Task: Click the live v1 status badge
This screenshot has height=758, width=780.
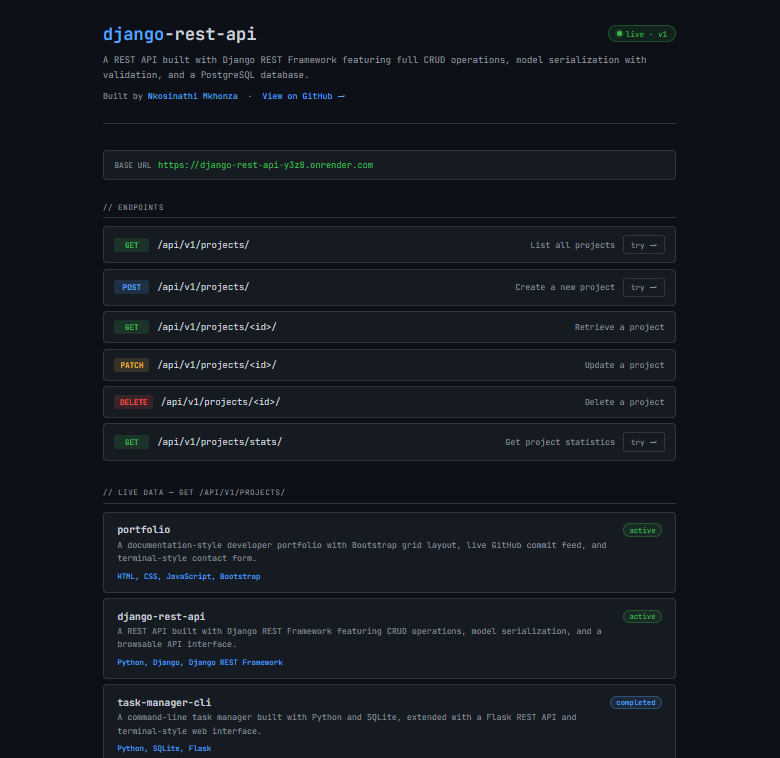Action: coord(642,34)
